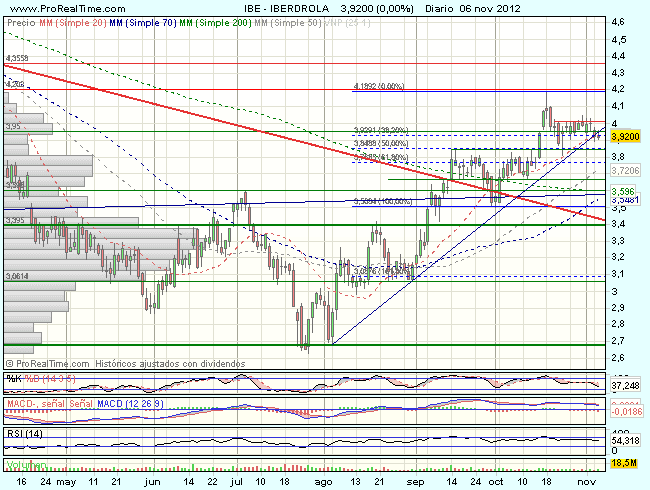Click the %K %D (14 3 5) stochastic label
650x490 pixels.
41,378
